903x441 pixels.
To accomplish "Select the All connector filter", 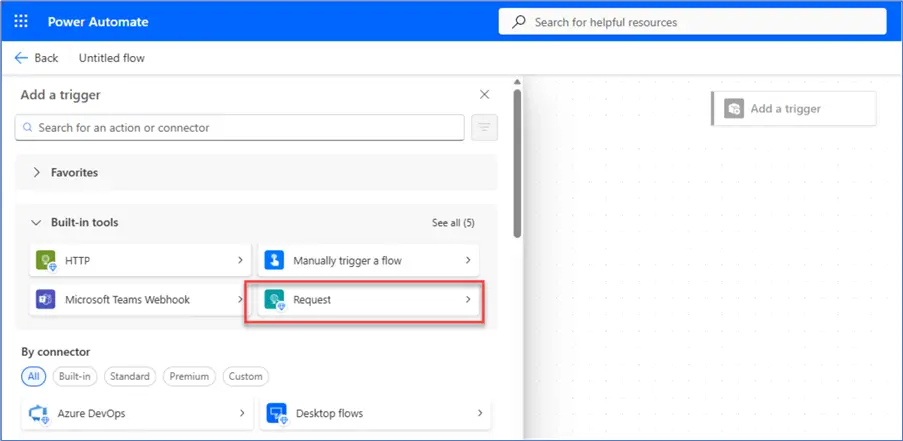I will 33,377.
